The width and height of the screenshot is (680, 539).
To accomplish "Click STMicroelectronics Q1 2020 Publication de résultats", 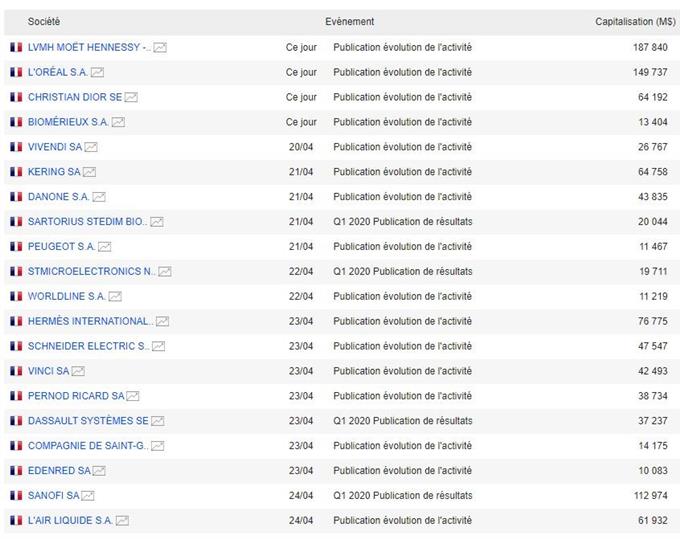I will pyautogui.click(x=402, y=271).
